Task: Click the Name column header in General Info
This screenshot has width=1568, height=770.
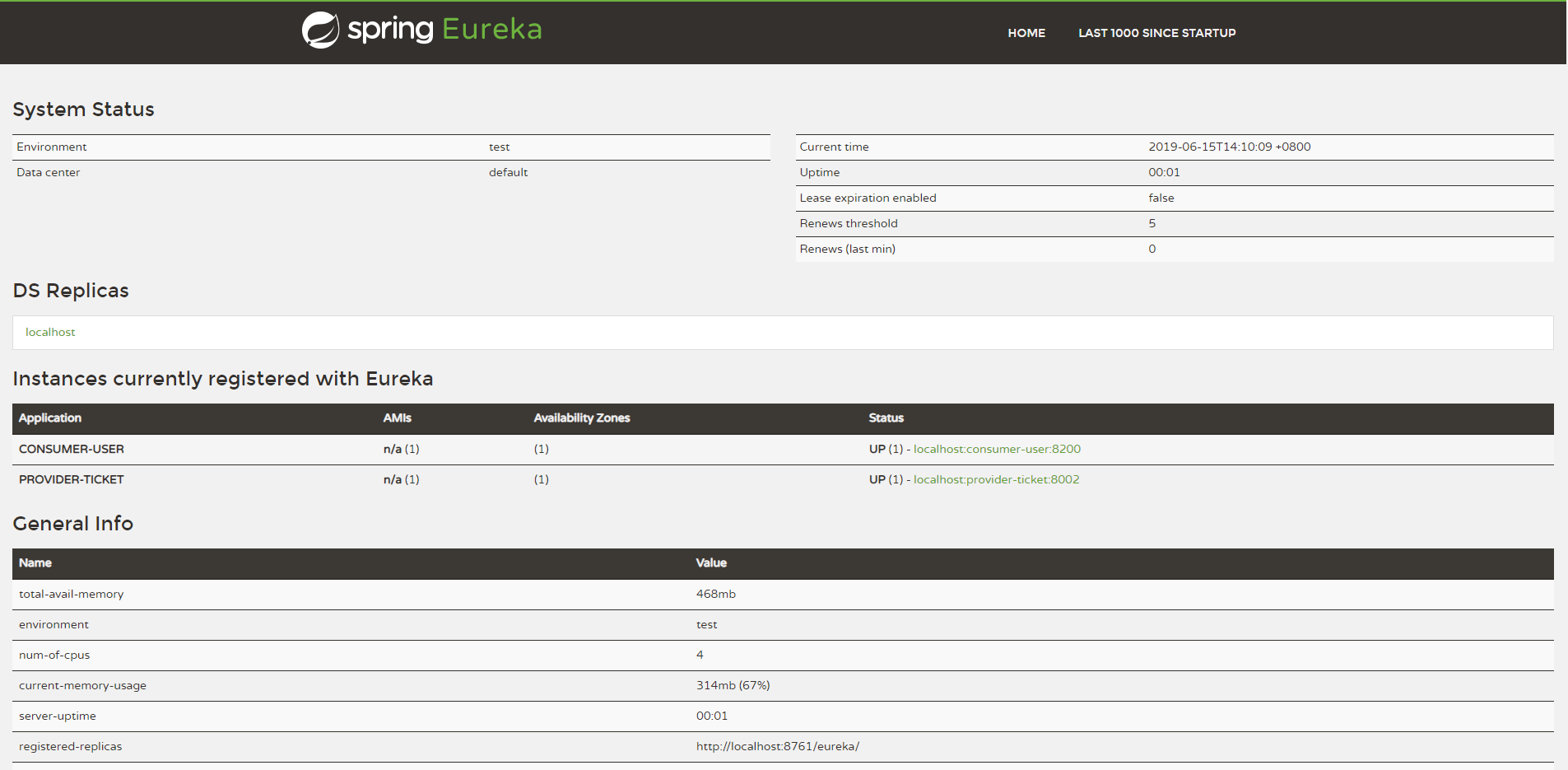Action: point(35,563)
